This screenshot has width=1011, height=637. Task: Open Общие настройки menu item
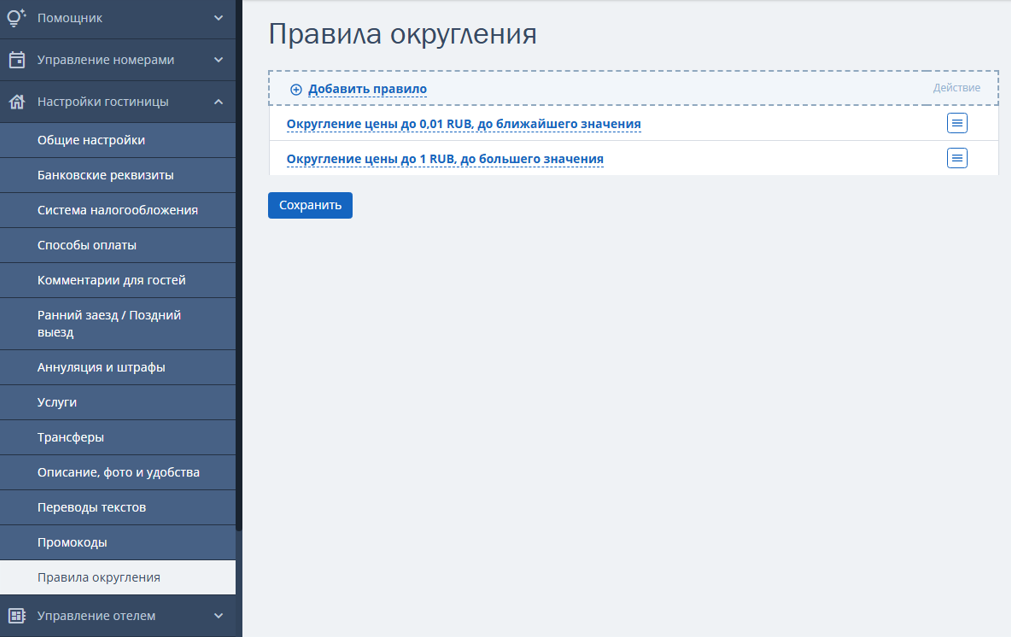pyautogui.click(x=117, y=140)
